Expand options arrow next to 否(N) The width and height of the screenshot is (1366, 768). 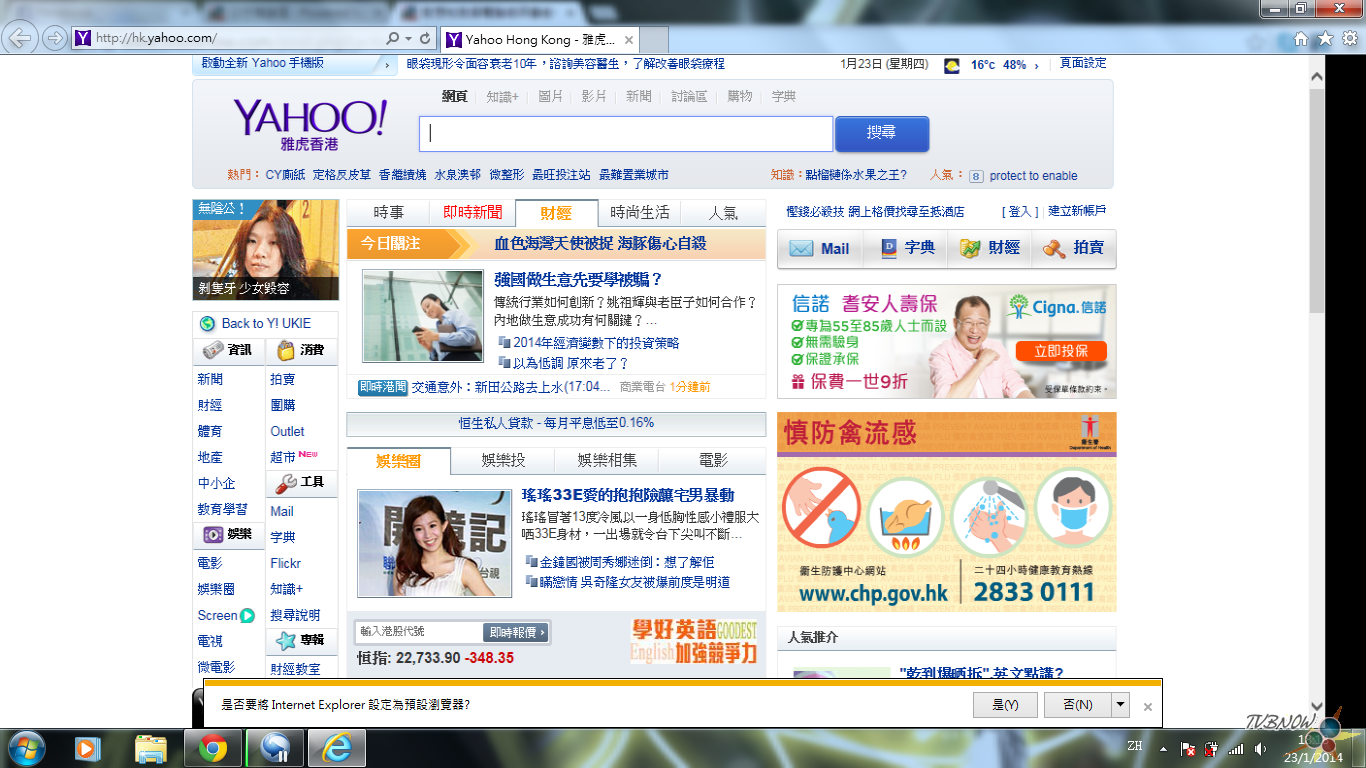click(x=1120, y=705)
